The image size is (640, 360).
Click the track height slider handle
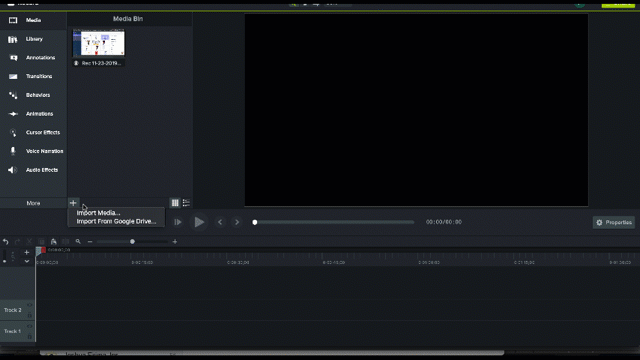(4, 261)
